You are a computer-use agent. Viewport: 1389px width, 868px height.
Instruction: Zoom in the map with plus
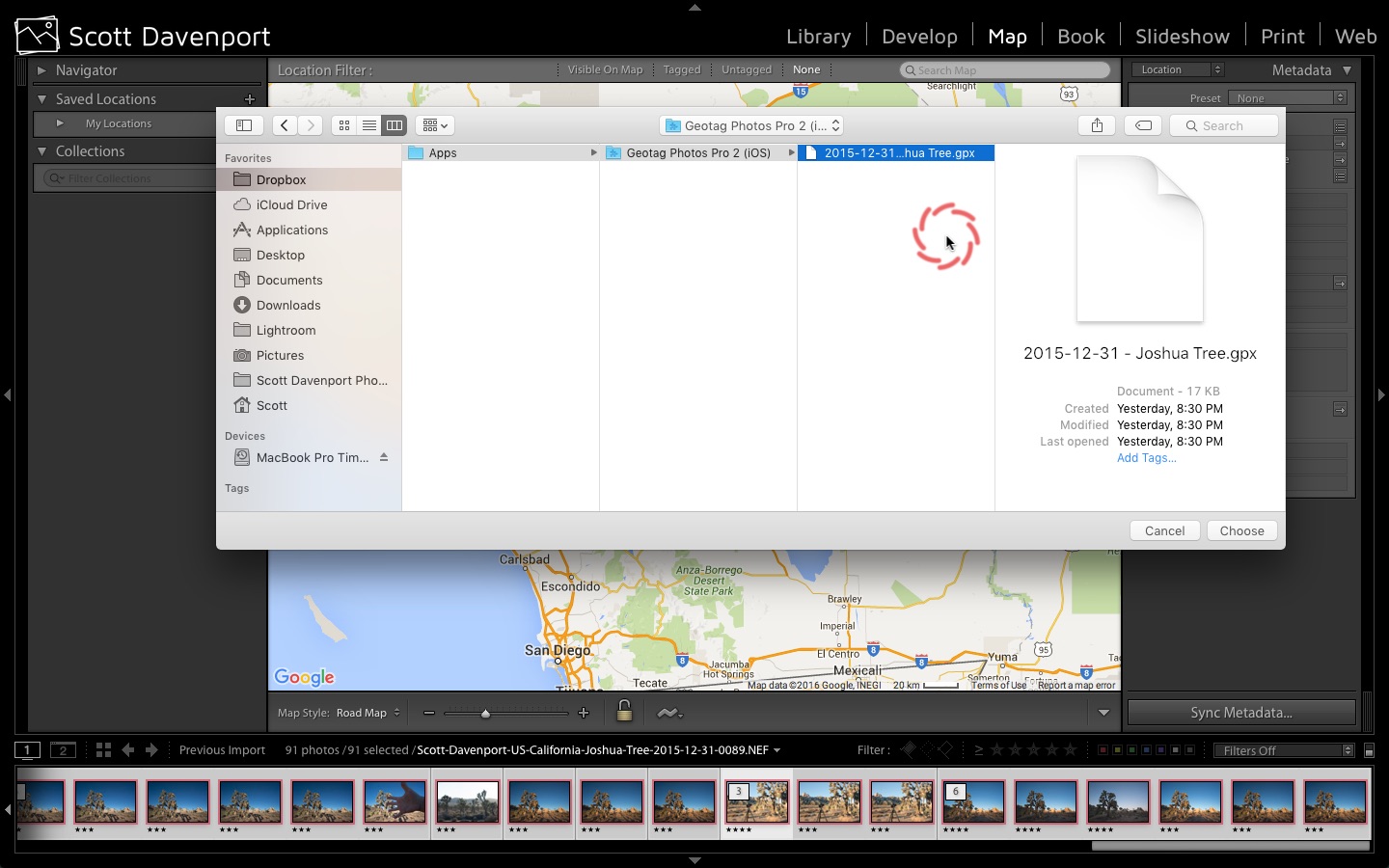[584, 713]
